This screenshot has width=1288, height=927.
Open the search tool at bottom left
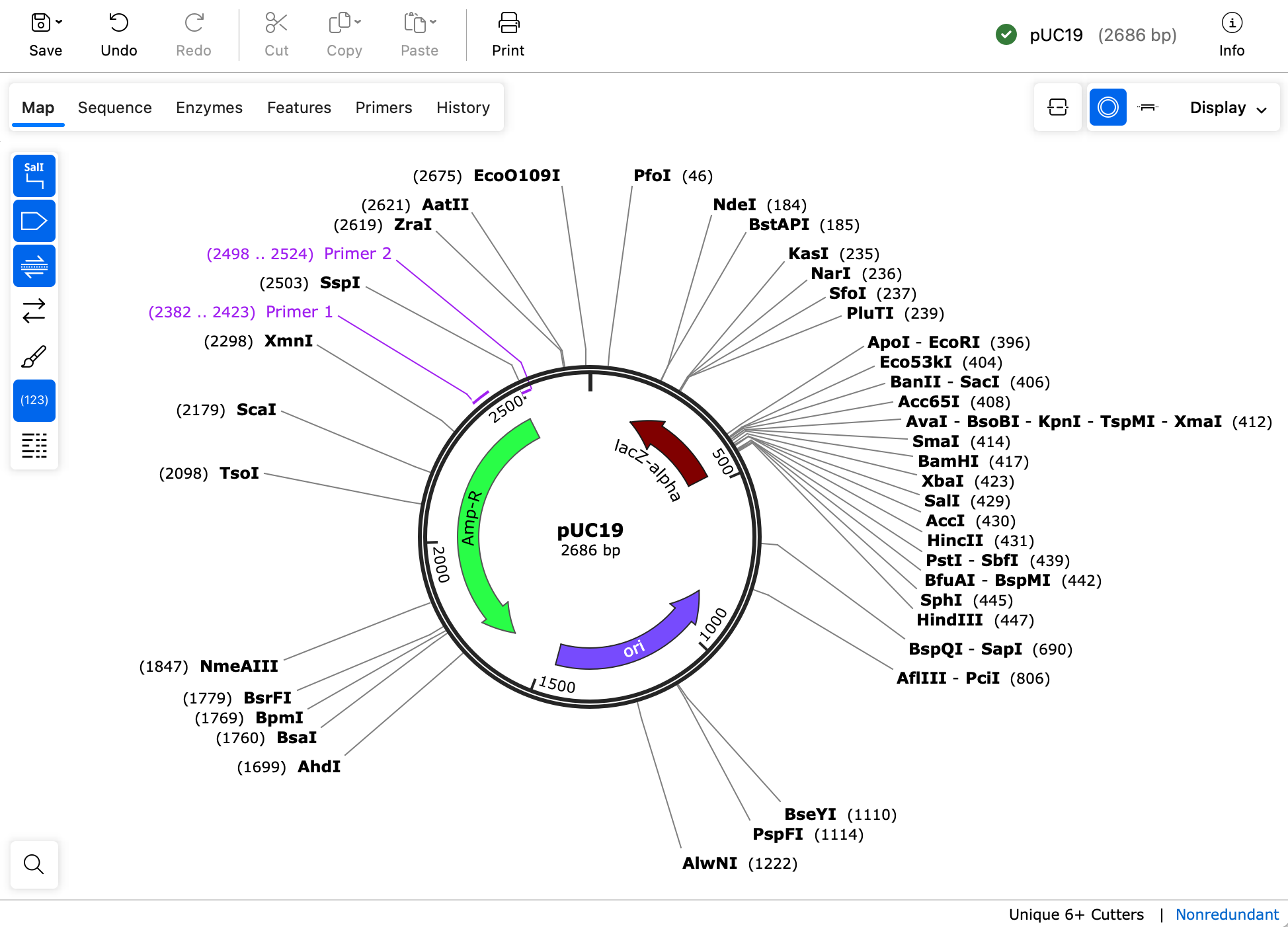pos(34,864)
